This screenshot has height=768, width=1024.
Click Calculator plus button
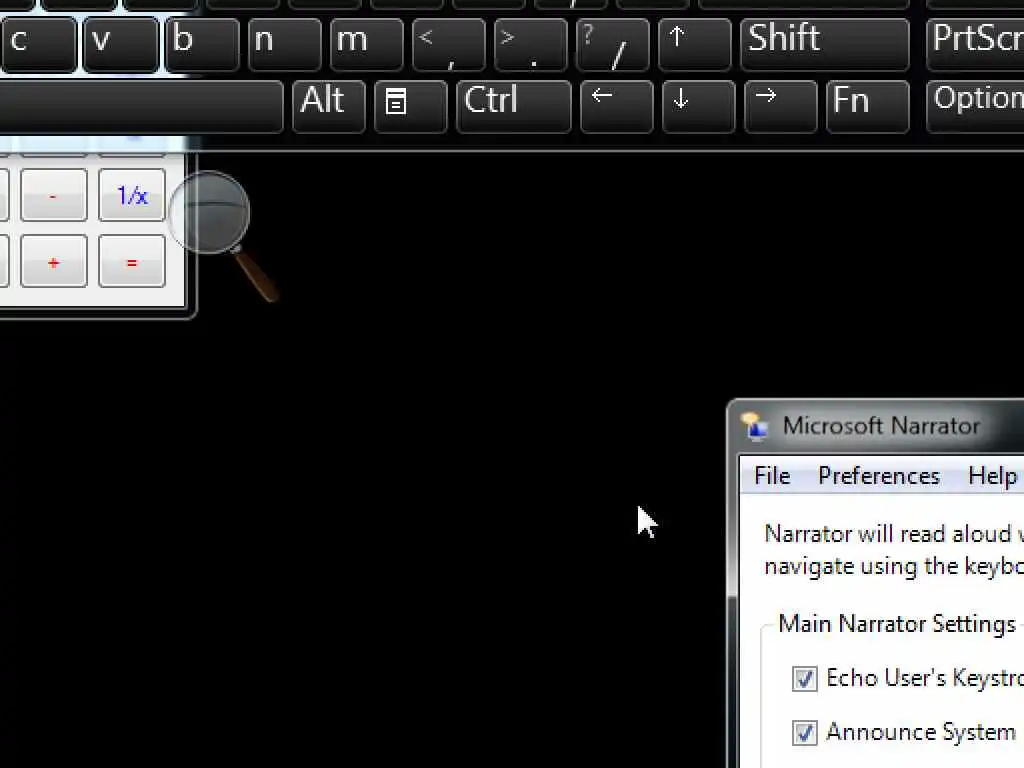54,261
